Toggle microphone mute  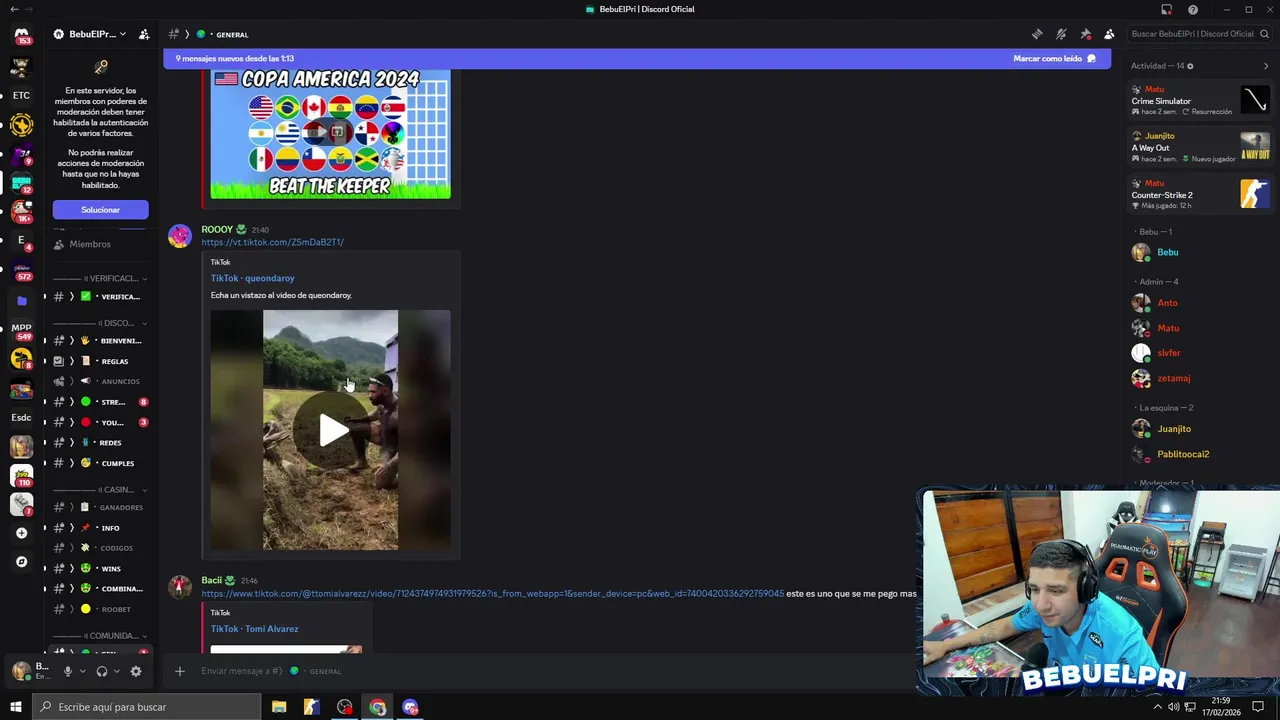point(68,671)
